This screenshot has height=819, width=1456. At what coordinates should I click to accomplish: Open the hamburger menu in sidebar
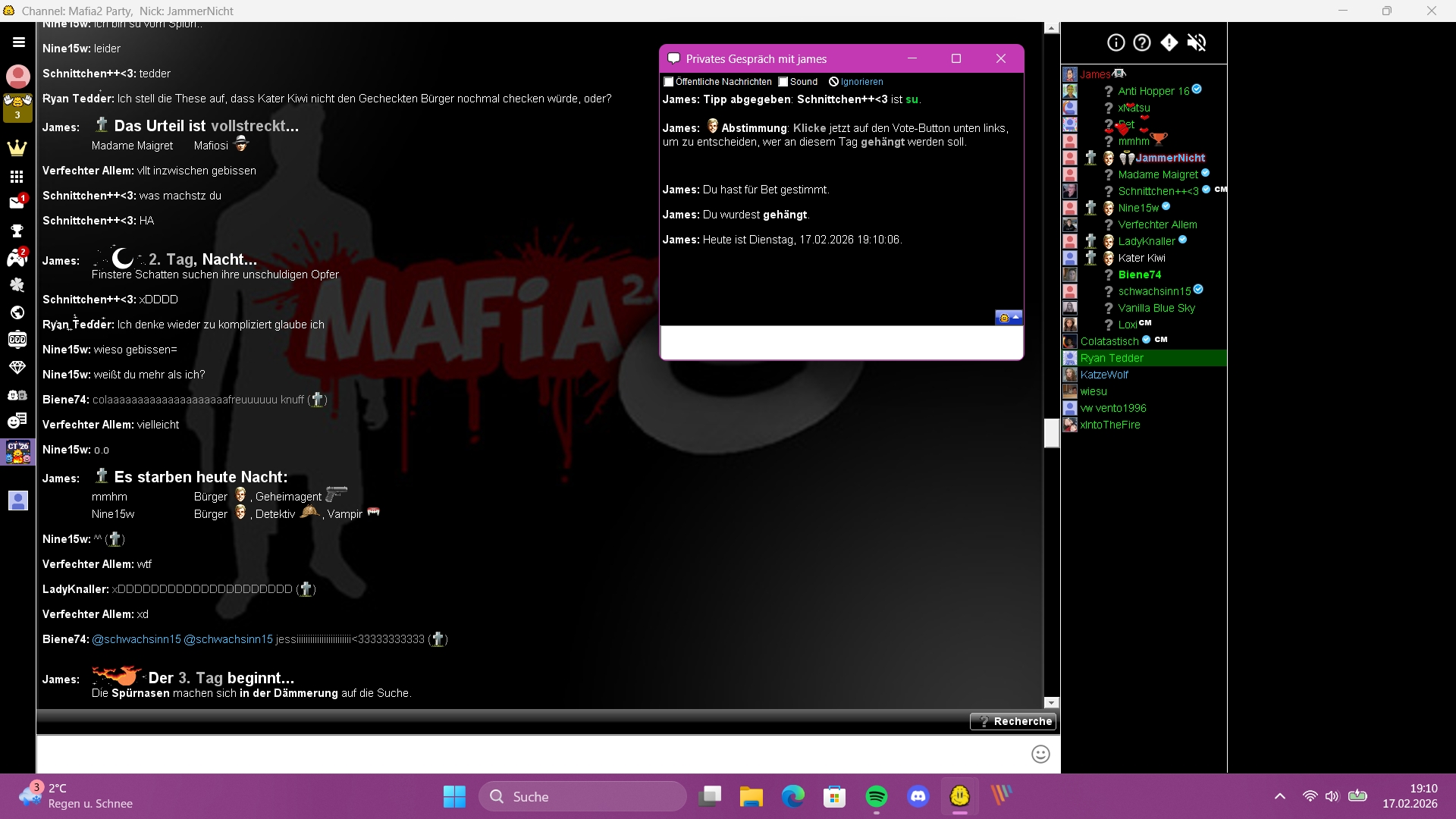coord(18,42)
